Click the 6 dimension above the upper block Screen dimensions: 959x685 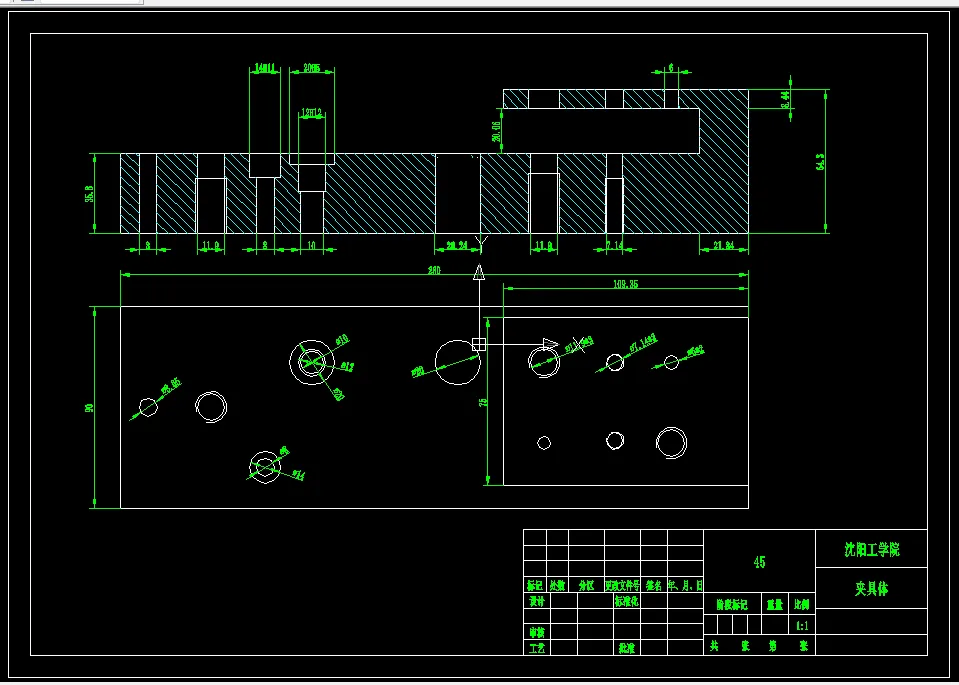click(671, 68)
